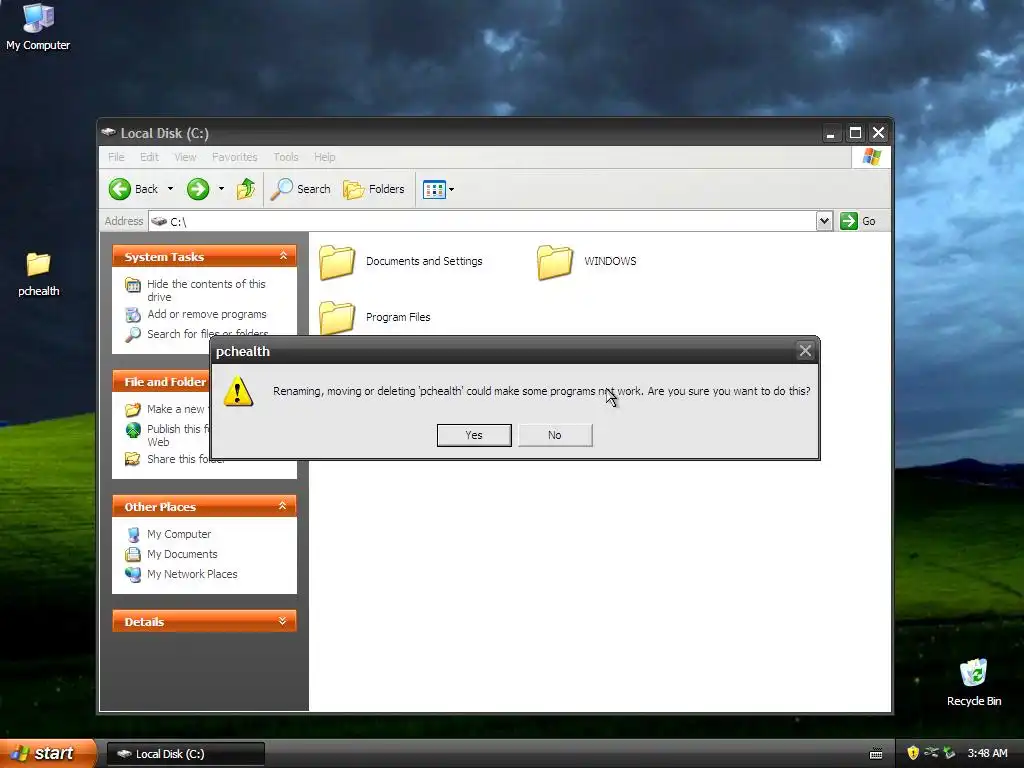Open My Network Places link

tap(192, 574)
